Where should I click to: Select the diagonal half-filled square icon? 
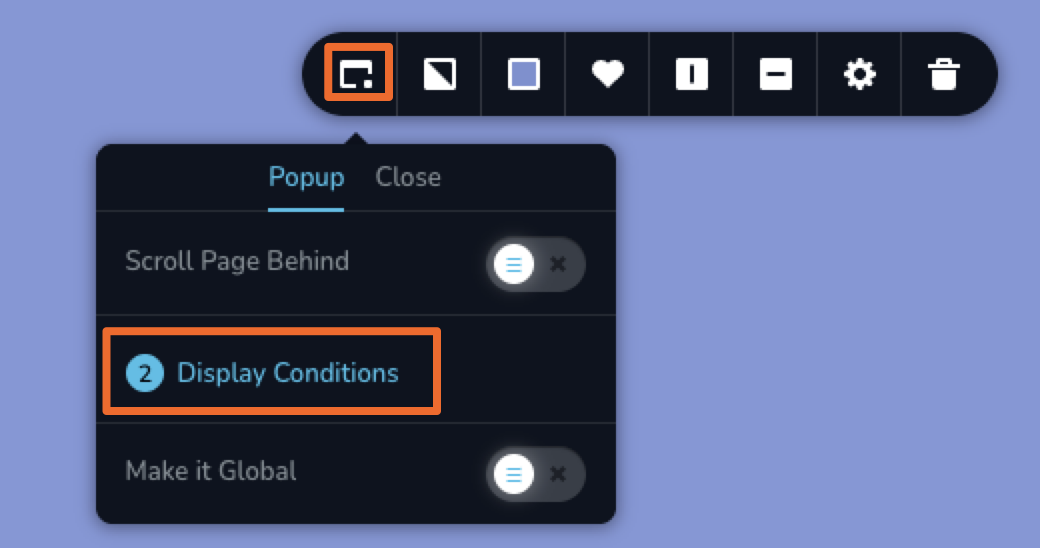(440, 74)
